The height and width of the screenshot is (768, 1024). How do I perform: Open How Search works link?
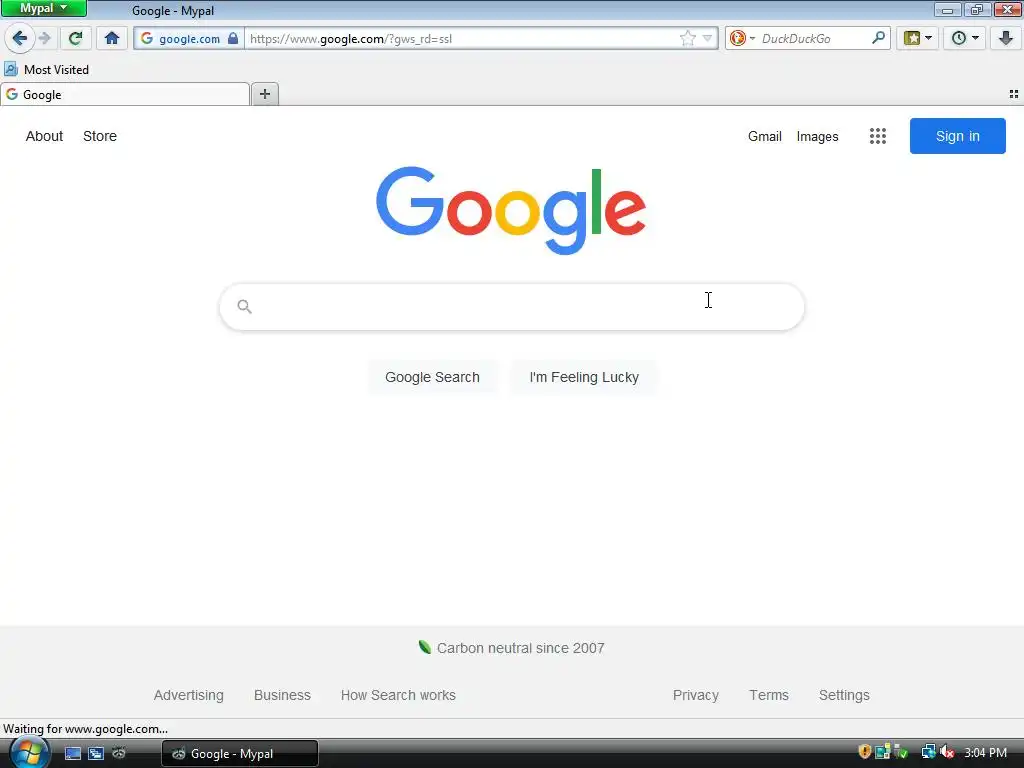(398, 695)
